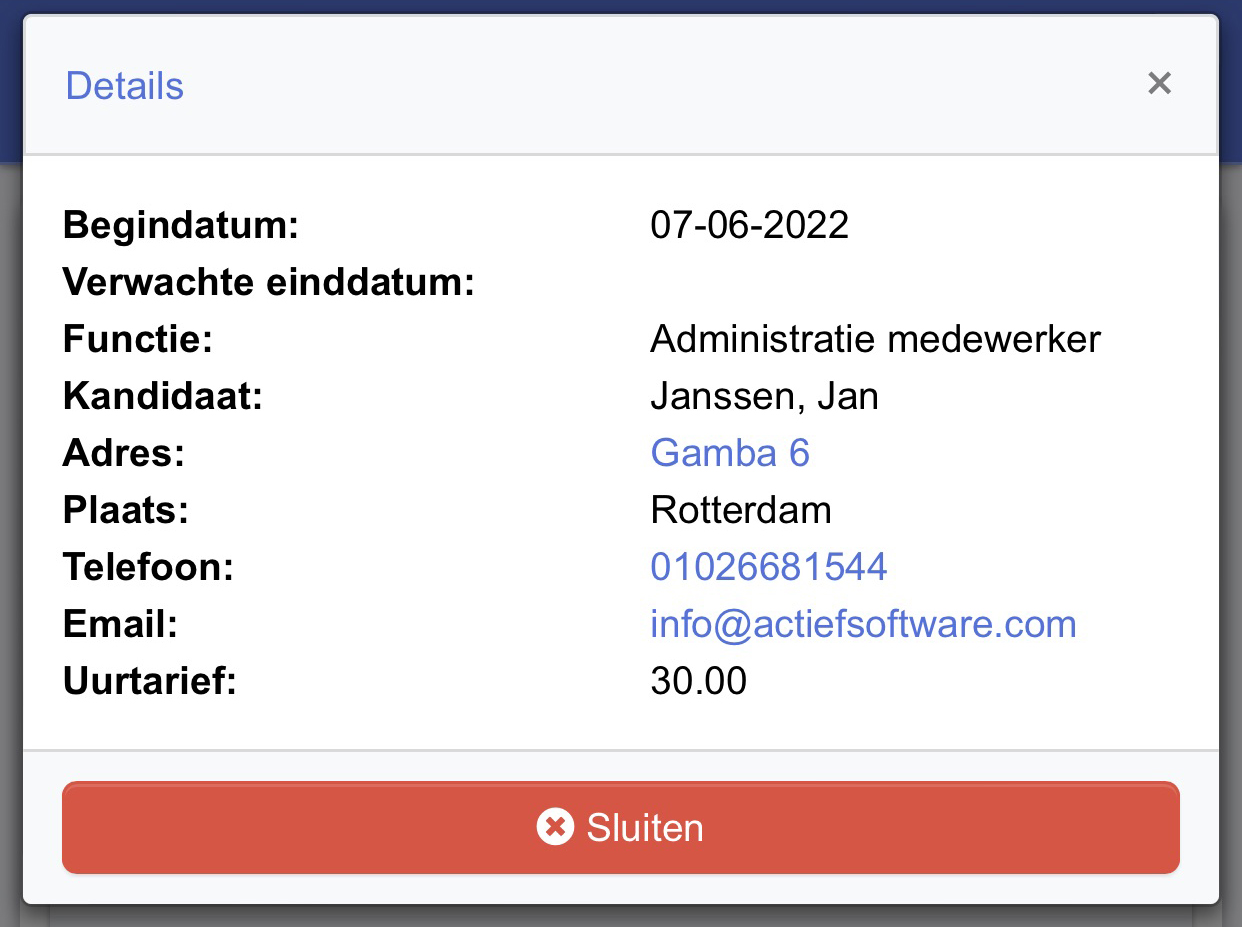Select the candidate name Janssen, Jan
The height and width of the screenshot is (927, 1242).
(x=764, y=396)
